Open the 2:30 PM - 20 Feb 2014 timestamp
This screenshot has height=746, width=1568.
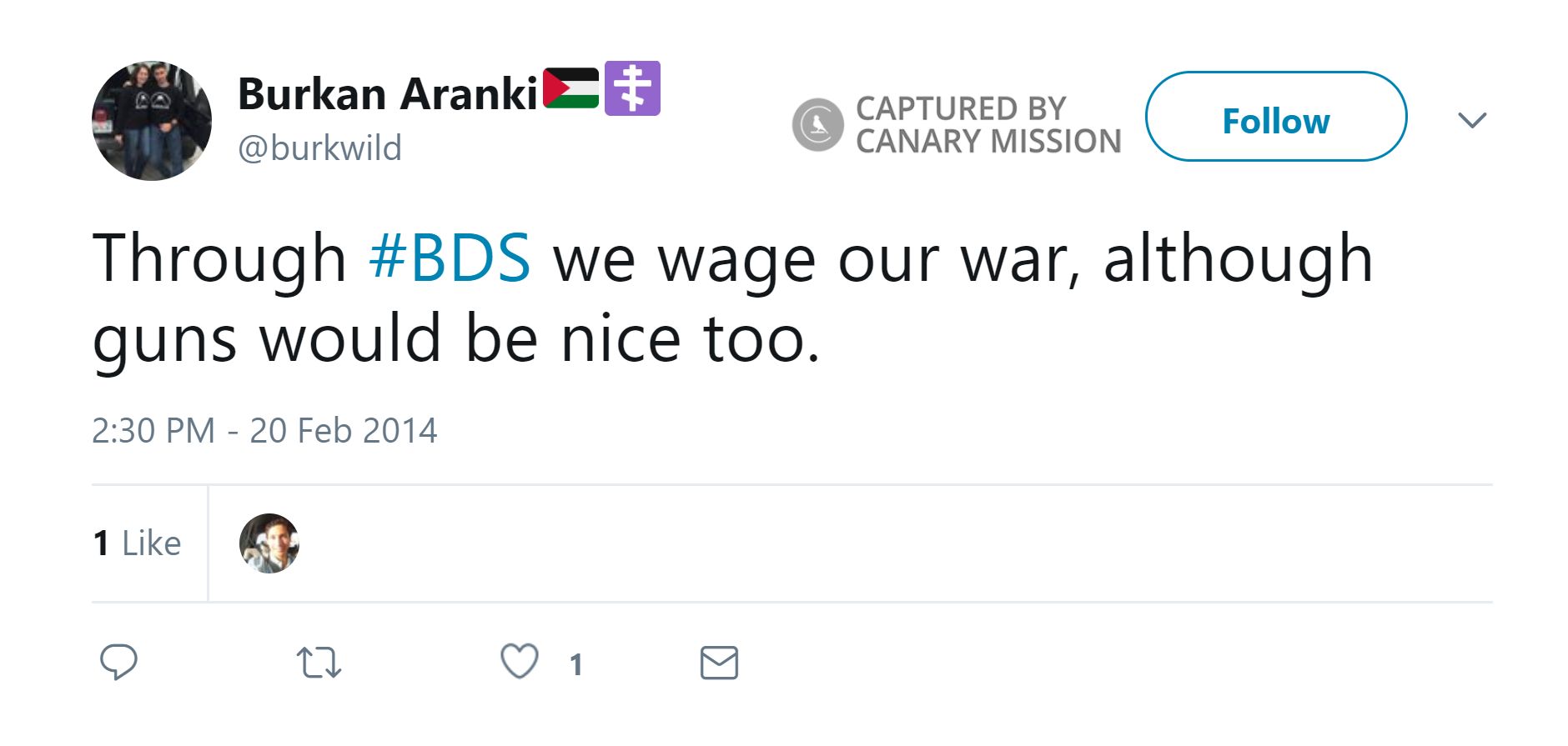(x=264, y=431)
